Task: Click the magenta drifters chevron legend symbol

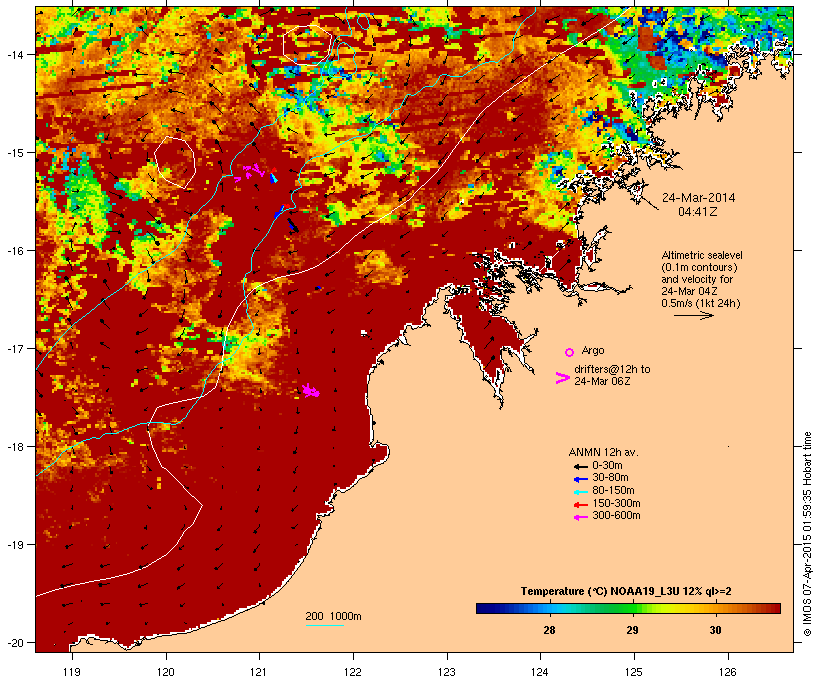Action: 562,378
